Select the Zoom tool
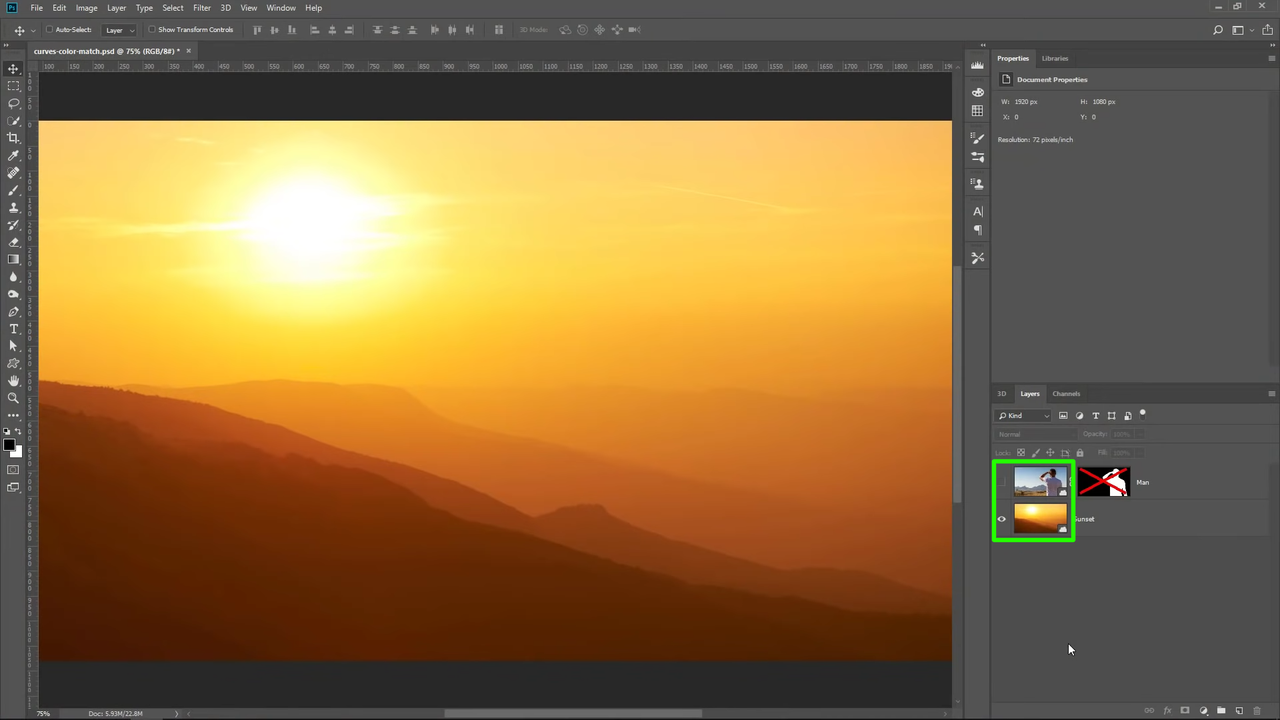 [x=13, y=398]
